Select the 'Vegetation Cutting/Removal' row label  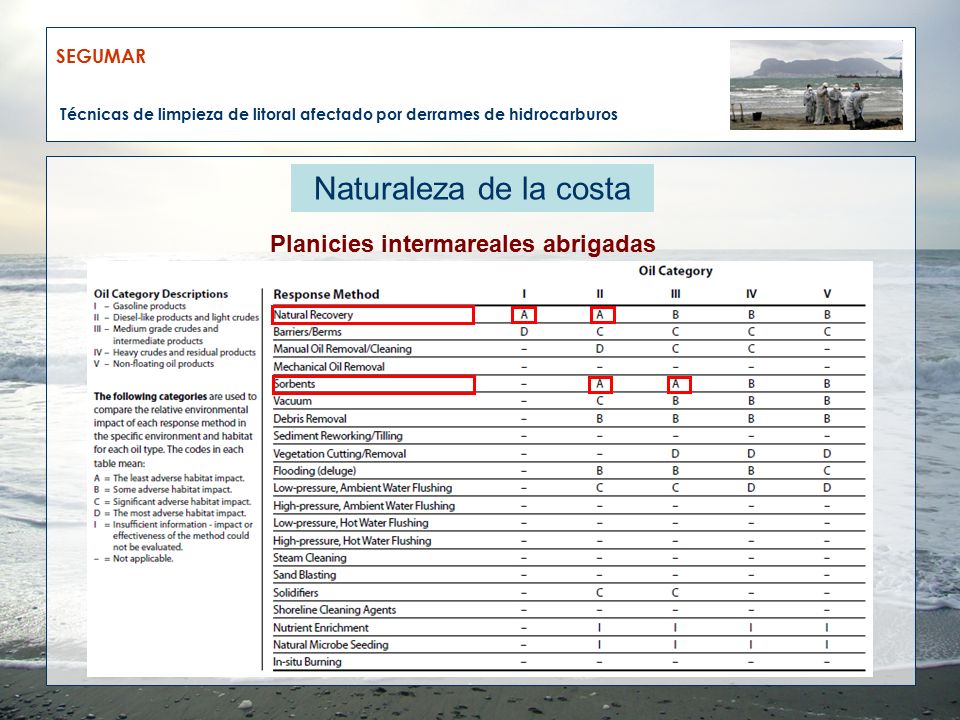(340, 454)
